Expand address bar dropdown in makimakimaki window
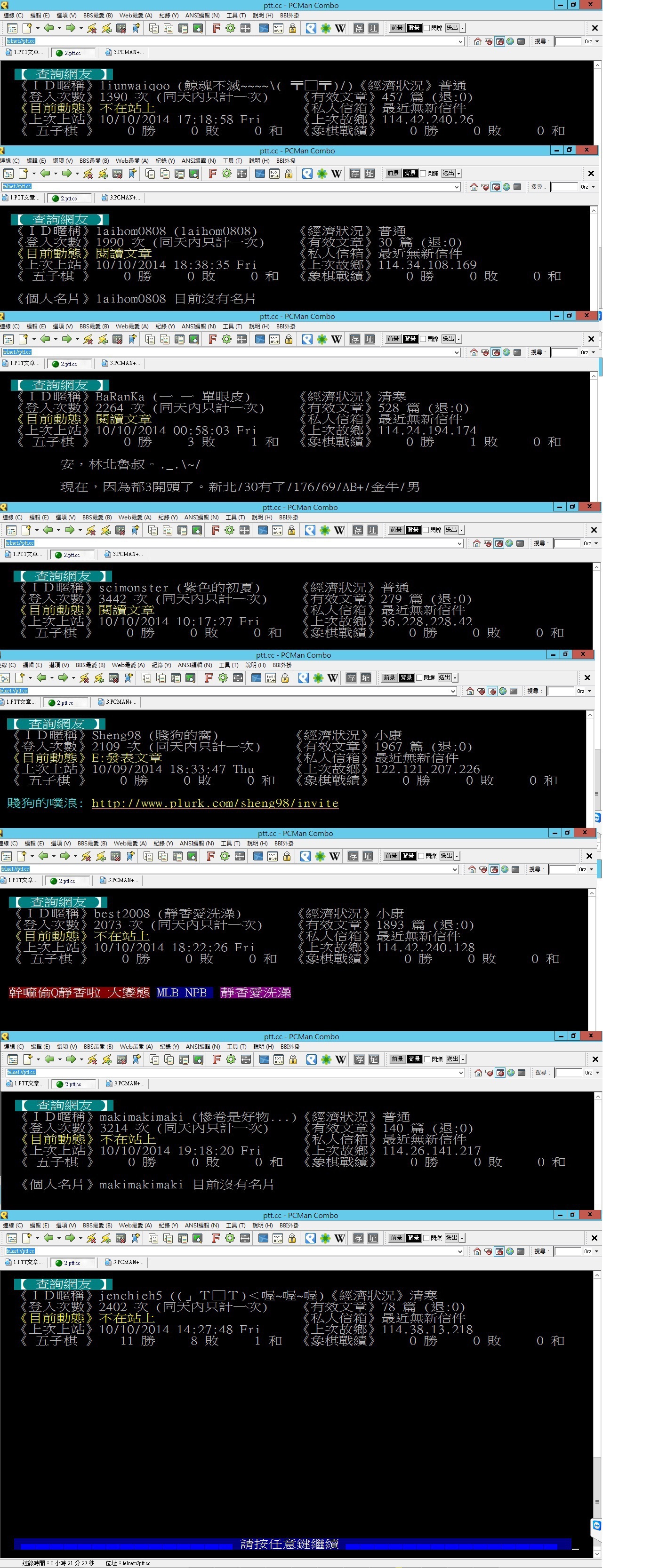The width and height of the screenshot is (659, 1568). click(x=461, y=1073)
